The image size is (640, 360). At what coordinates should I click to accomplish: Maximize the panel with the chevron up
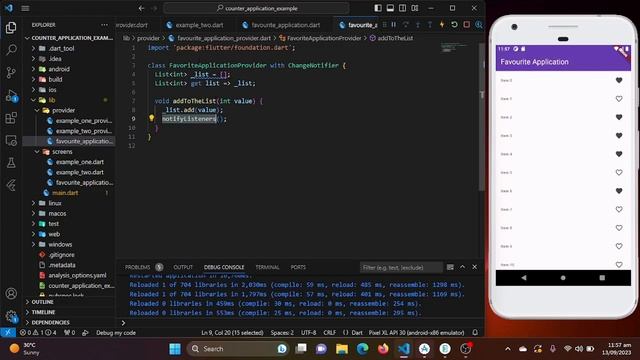pos(462,267)
